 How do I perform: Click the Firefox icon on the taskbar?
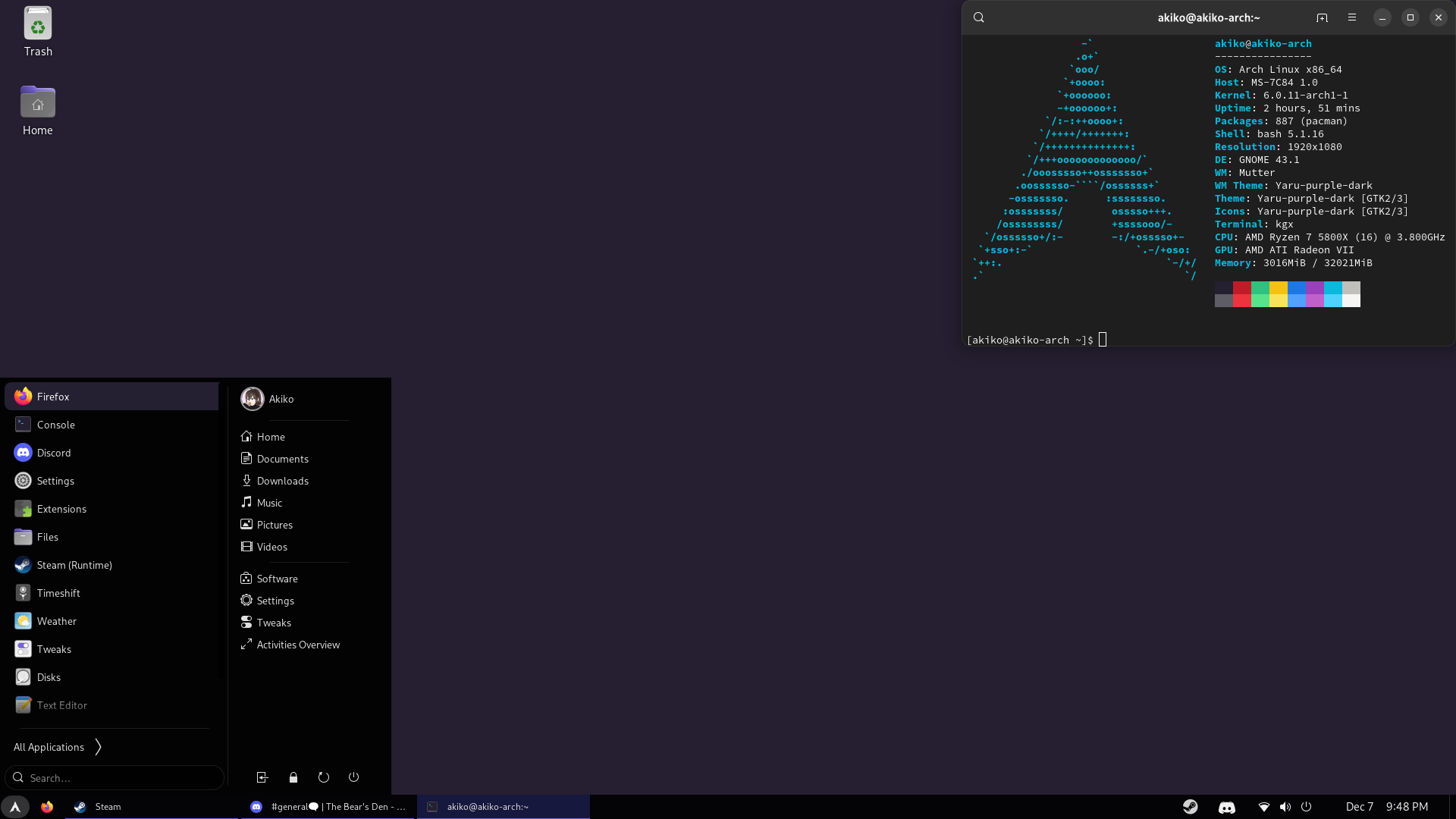[47, 807]
